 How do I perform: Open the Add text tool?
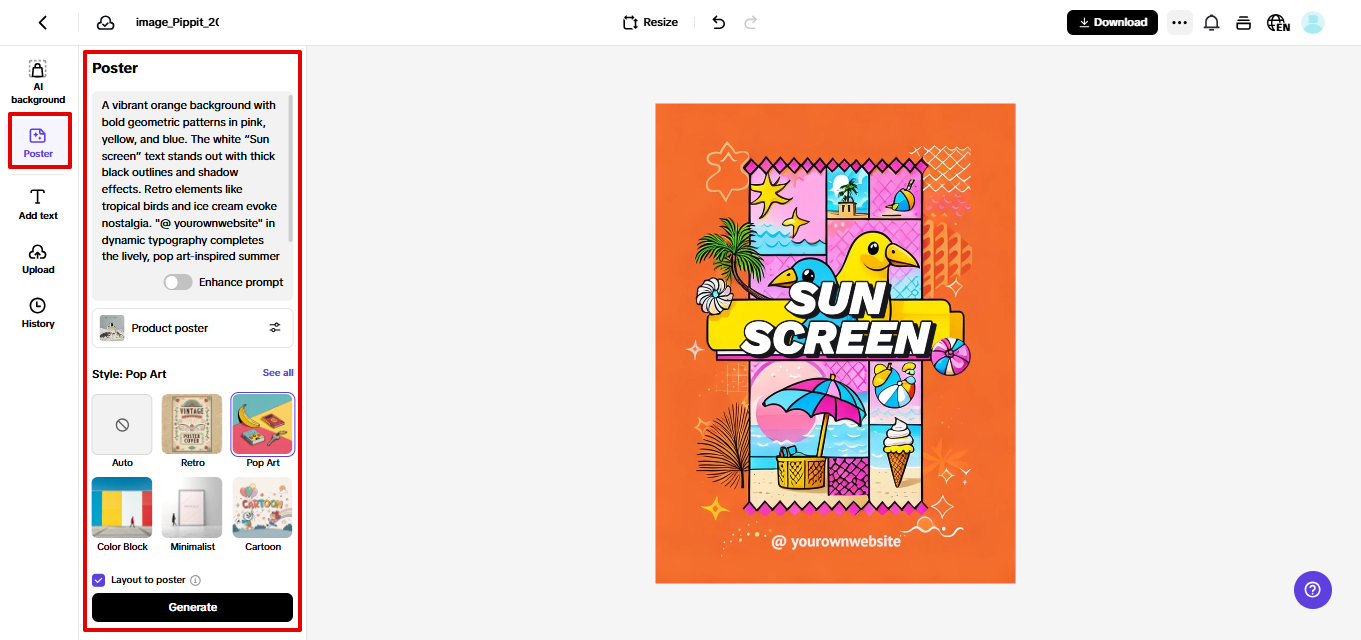click(38, 204)
